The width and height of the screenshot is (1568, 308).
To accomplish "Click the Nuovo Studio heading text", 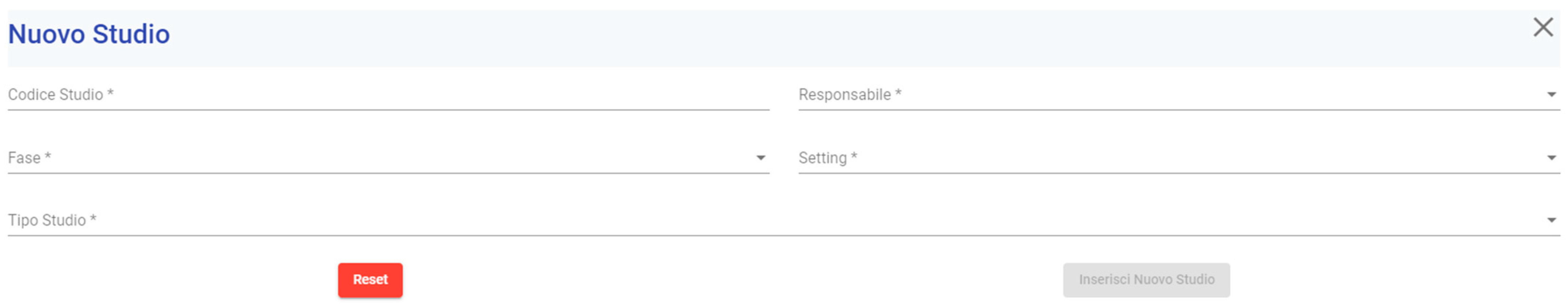I will click(x=89, y=34).
